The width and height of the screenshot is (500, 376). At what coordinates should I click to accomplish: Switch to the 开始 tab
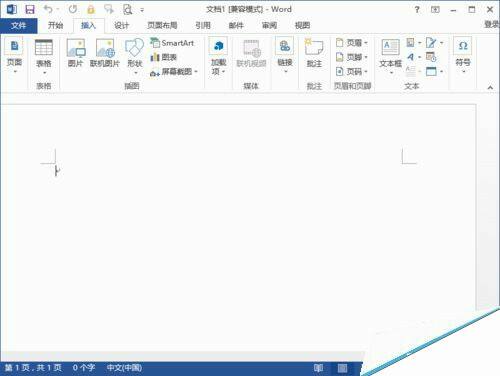tap(55, 25)
